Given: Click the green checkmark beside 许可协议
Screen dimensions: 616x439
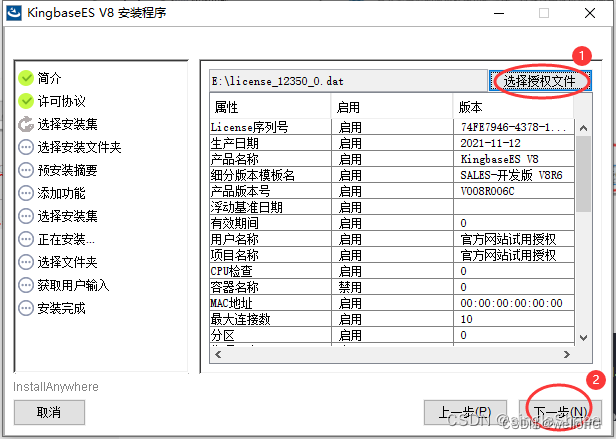Looking at the screenshot, I should point(26,101).
